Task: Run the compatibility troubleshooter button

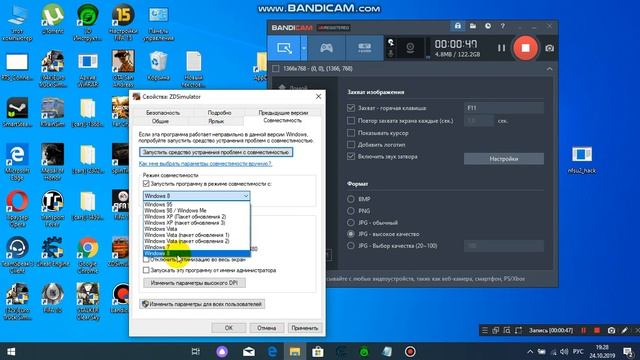Action: [216, 152]
